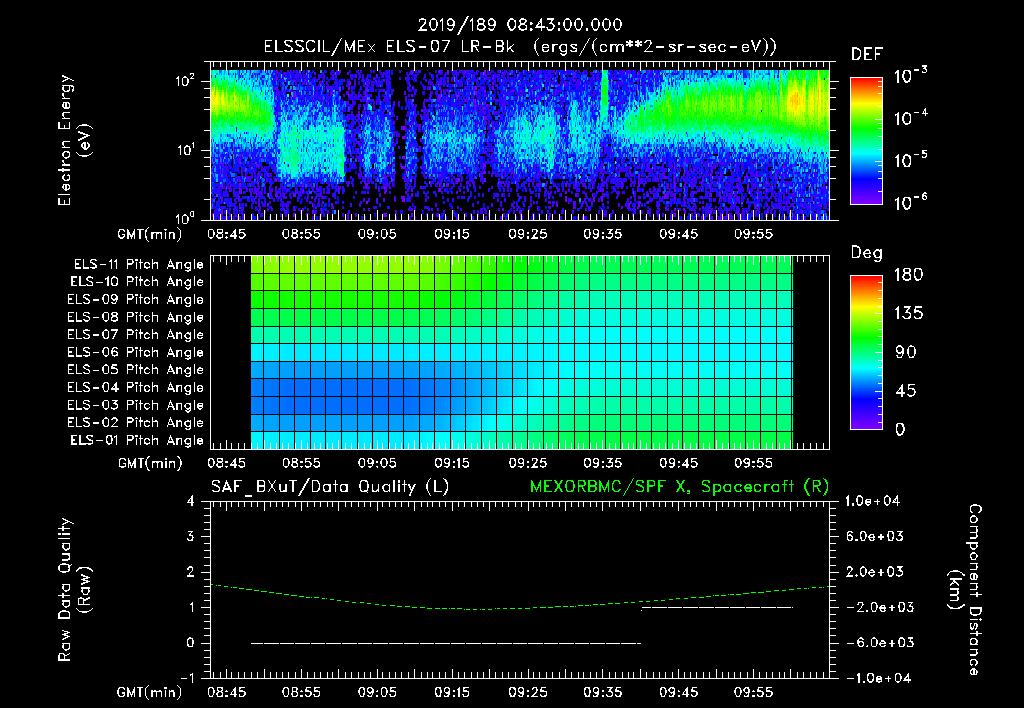Select the ELS-10 Pitch Angle row label

coord(137,282)
